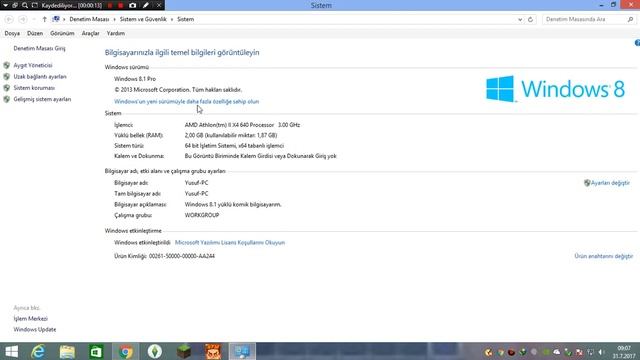This screenshot has height=360, width=640.
Task: Open the network tray icon
Action: click(x=590, y=352)
